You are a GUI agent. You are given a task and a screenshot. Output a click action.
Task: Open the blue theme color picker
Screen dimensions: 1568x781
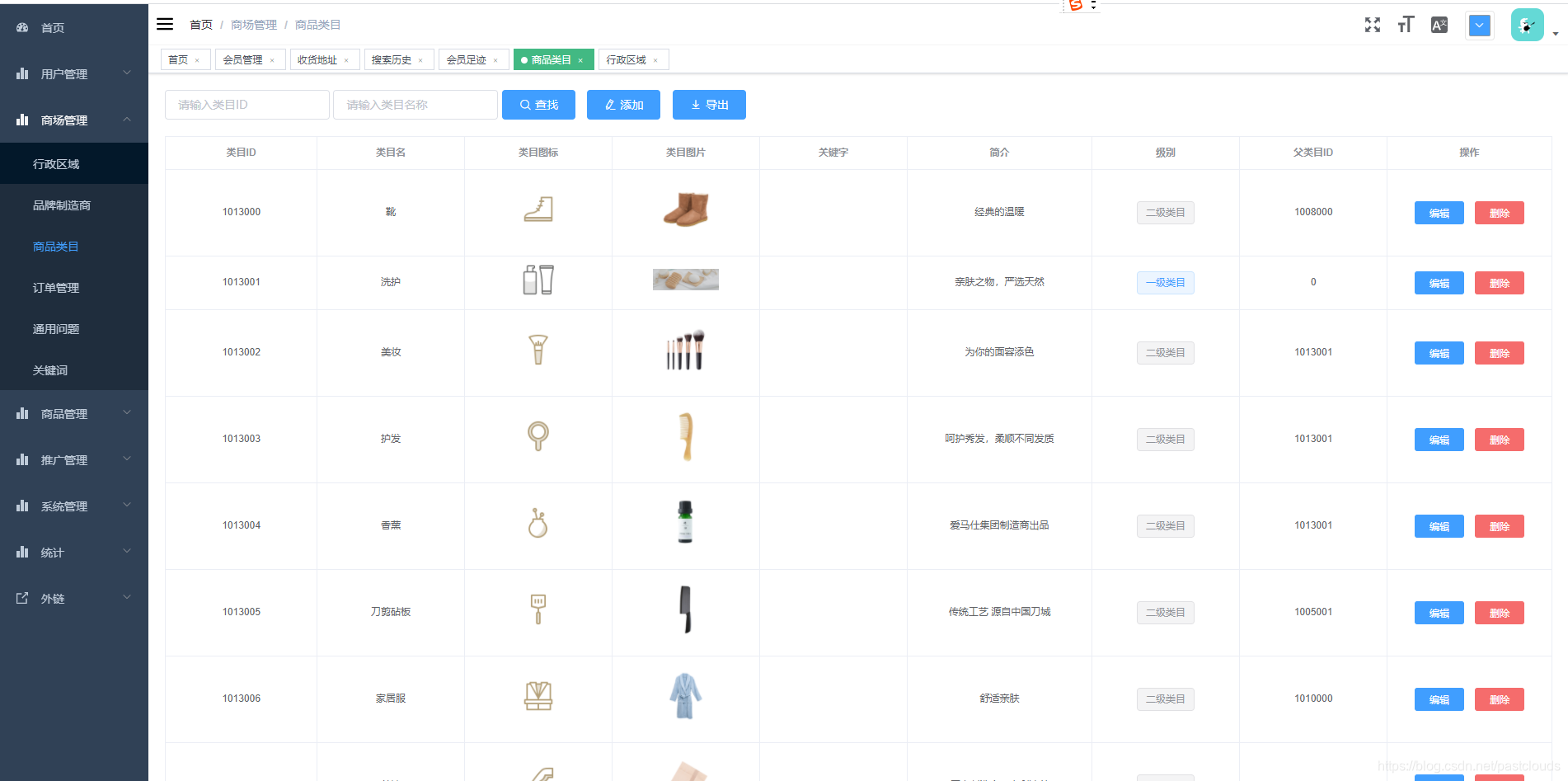click(x=1480, y=25)
